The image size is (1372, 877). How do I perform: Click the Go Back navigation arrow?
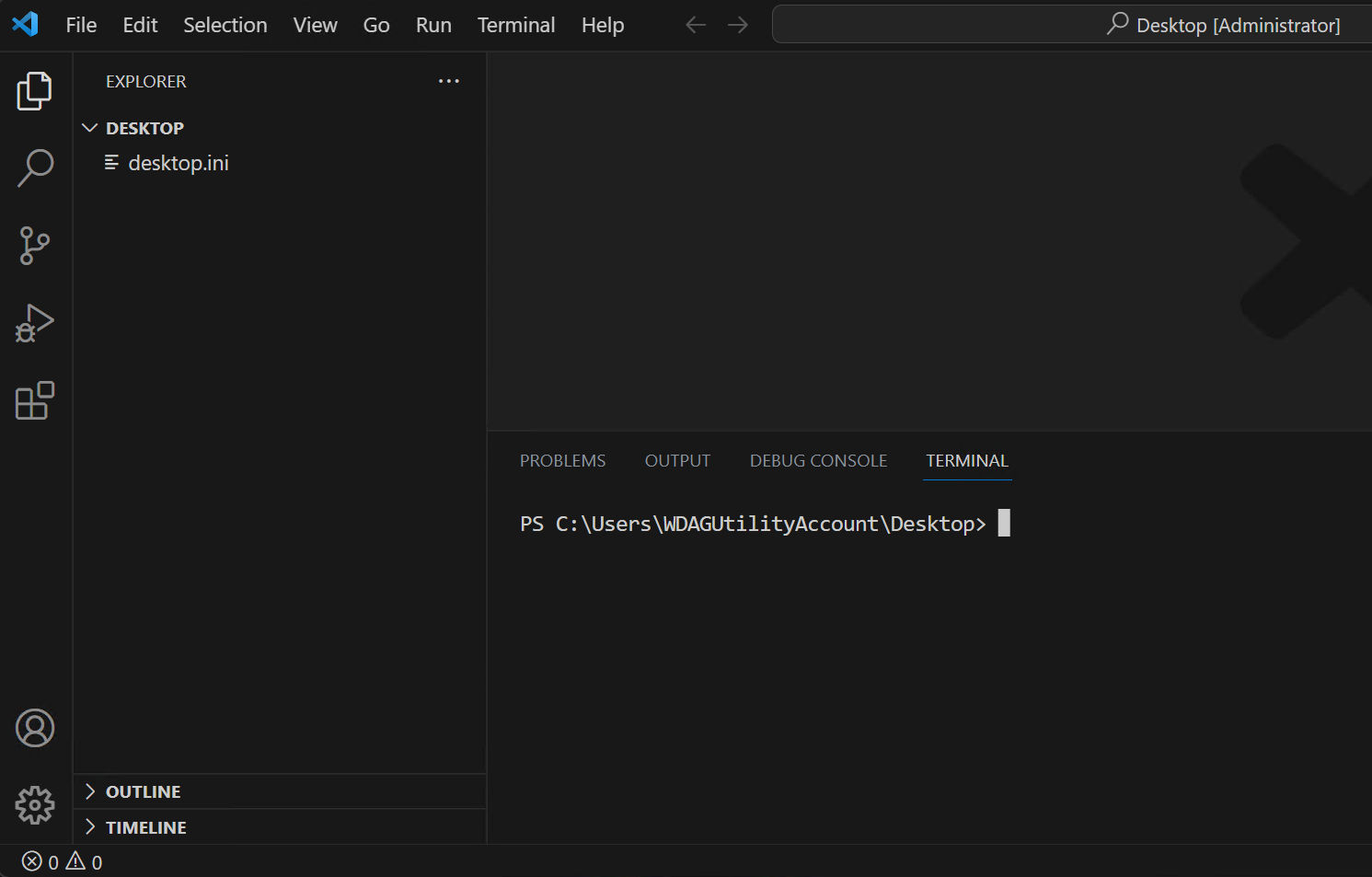click(x=696, y=25)
